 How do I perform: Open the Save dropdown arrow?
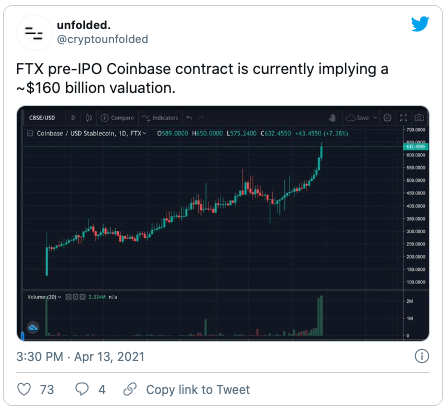pos(375,117)
